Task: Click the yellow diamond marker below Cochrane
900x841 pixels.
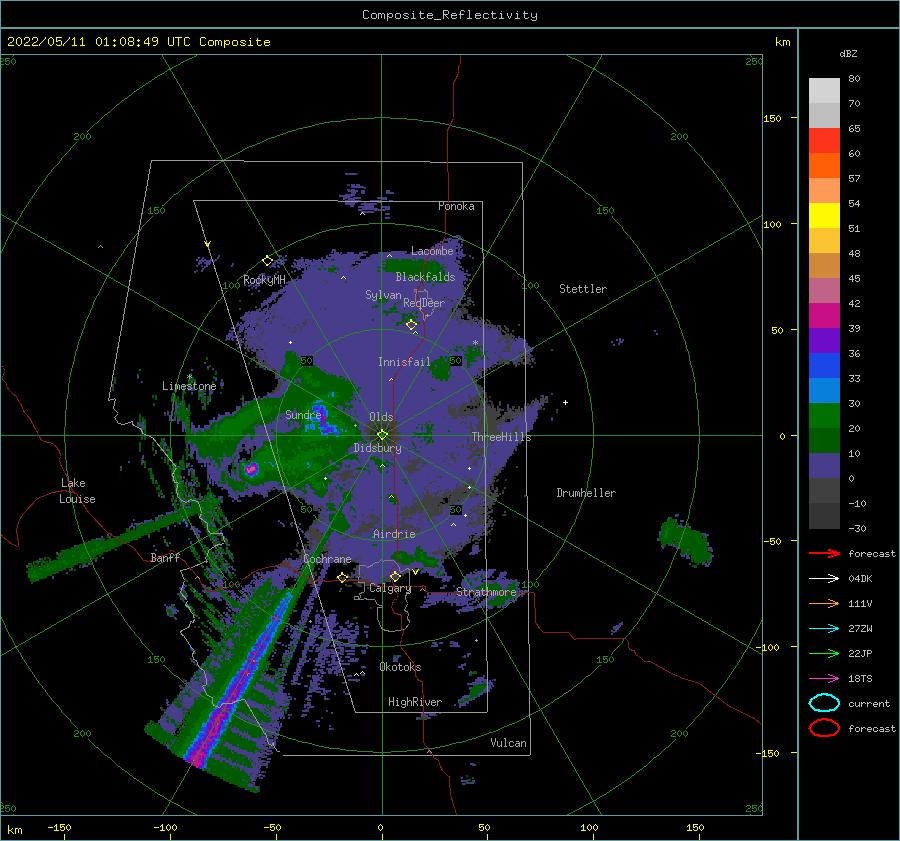Action: point(343,577)
